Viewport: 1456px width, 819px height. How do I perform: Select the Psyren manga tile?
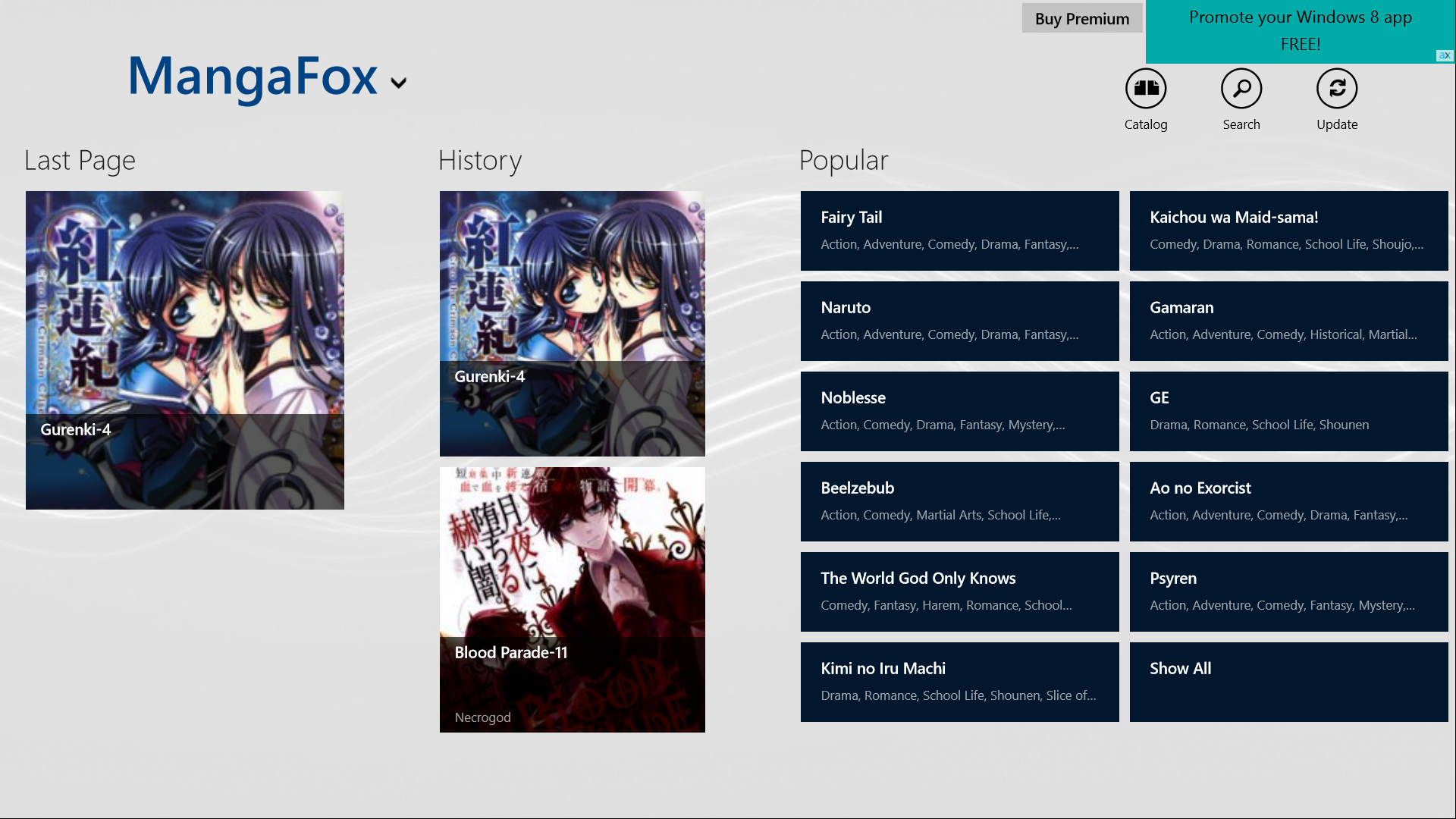click(1288, 591)
